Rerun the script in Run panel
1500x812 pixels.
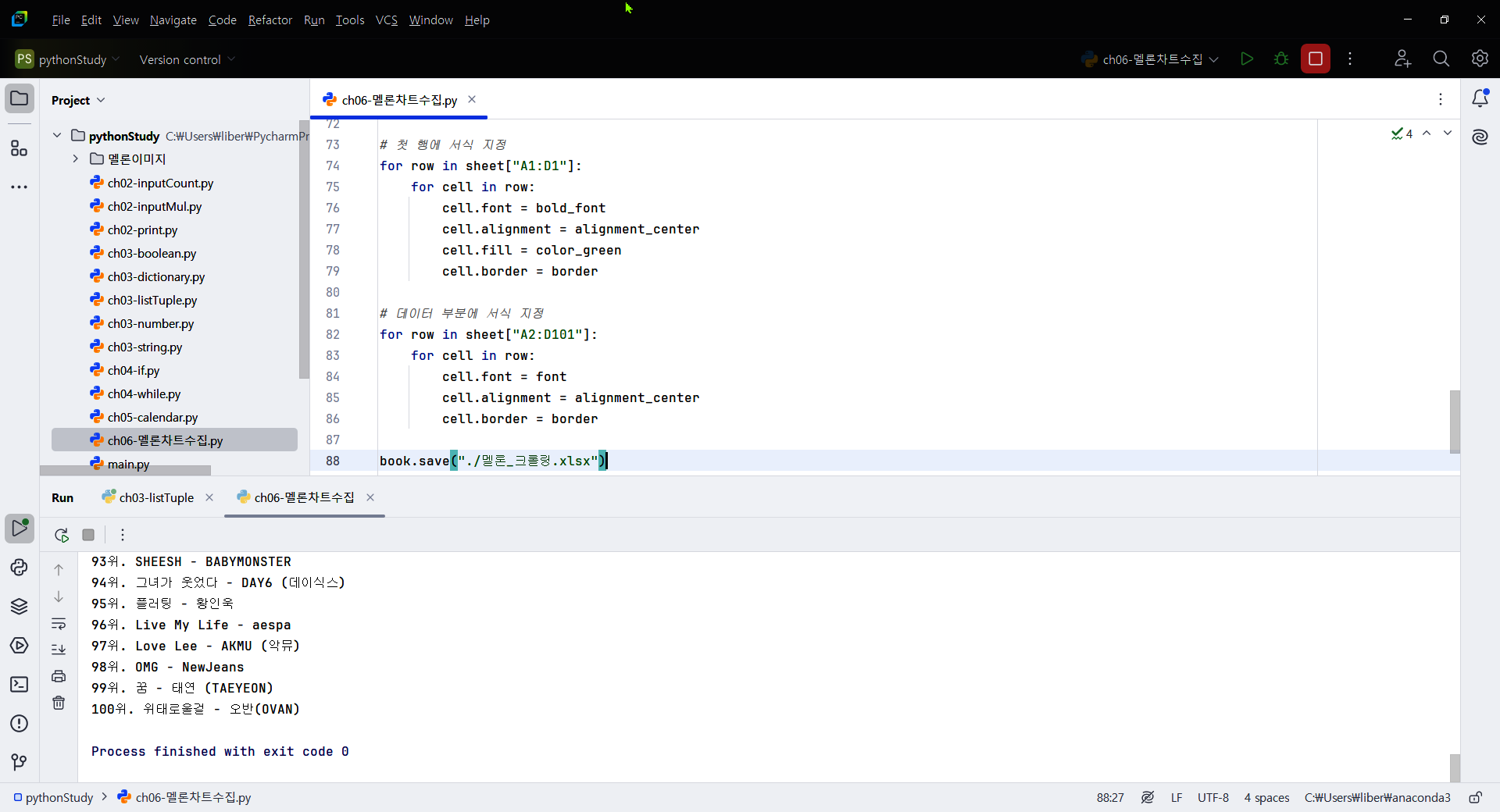(62, 535)
